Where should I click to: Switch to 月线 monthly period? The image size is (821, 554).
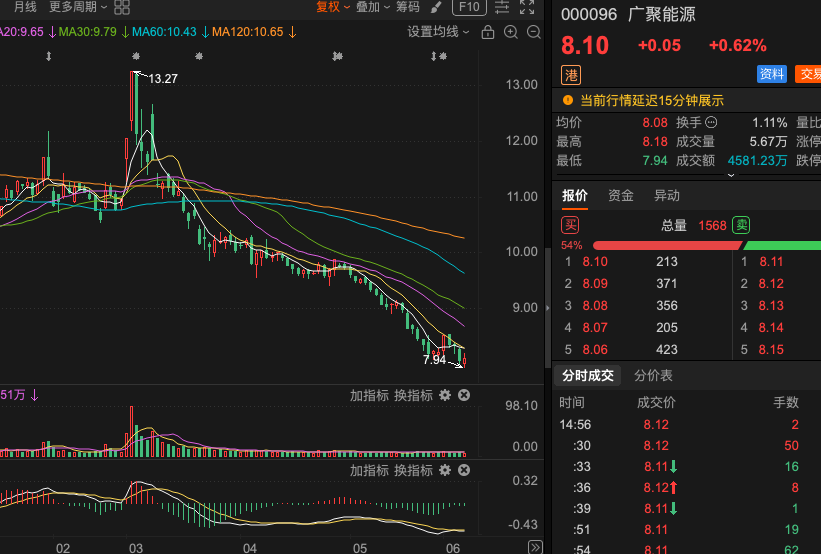25,7
